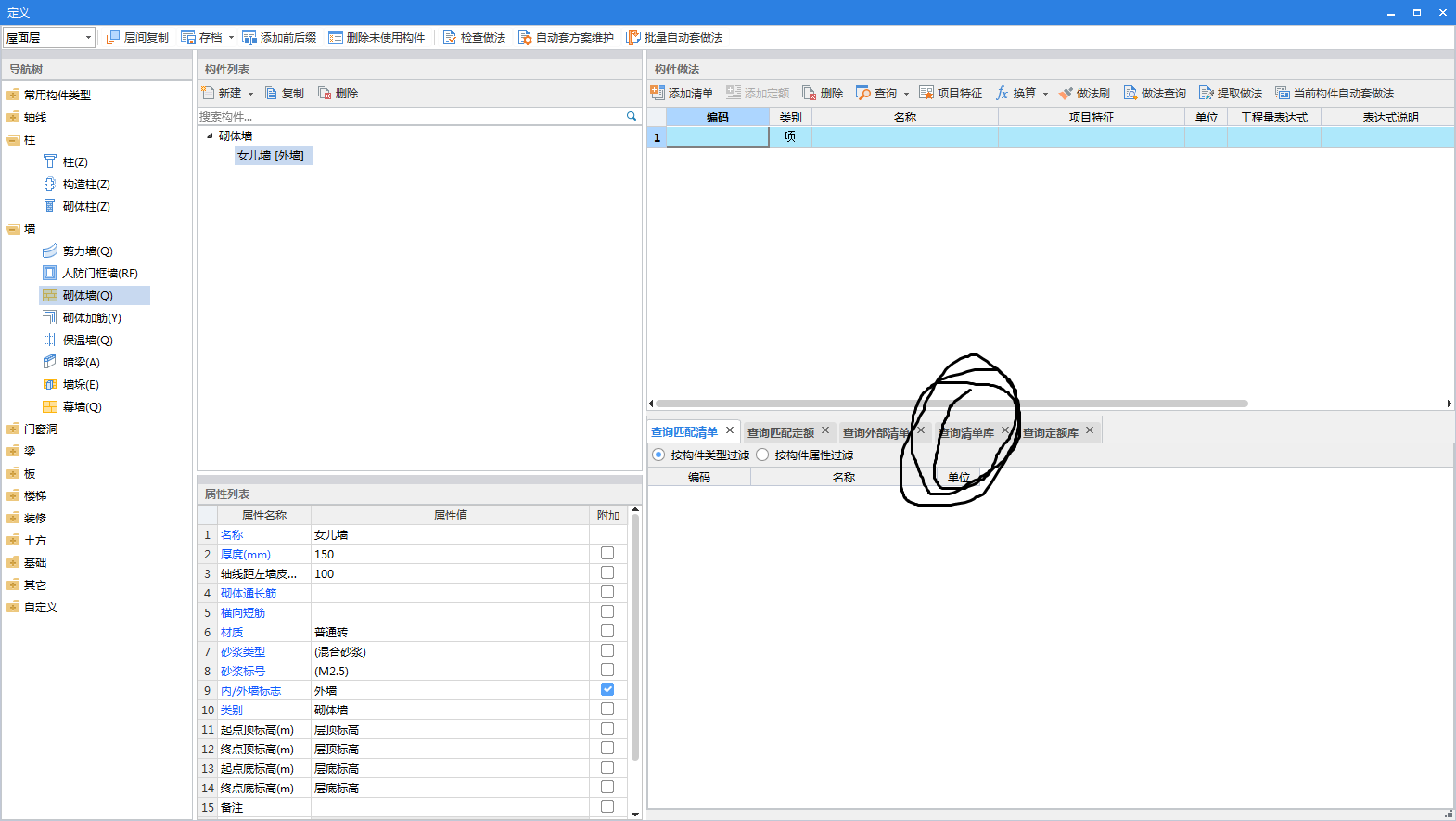Tick the 附加 checkbox for 厚度(mm)

click(x=607, y=553)
